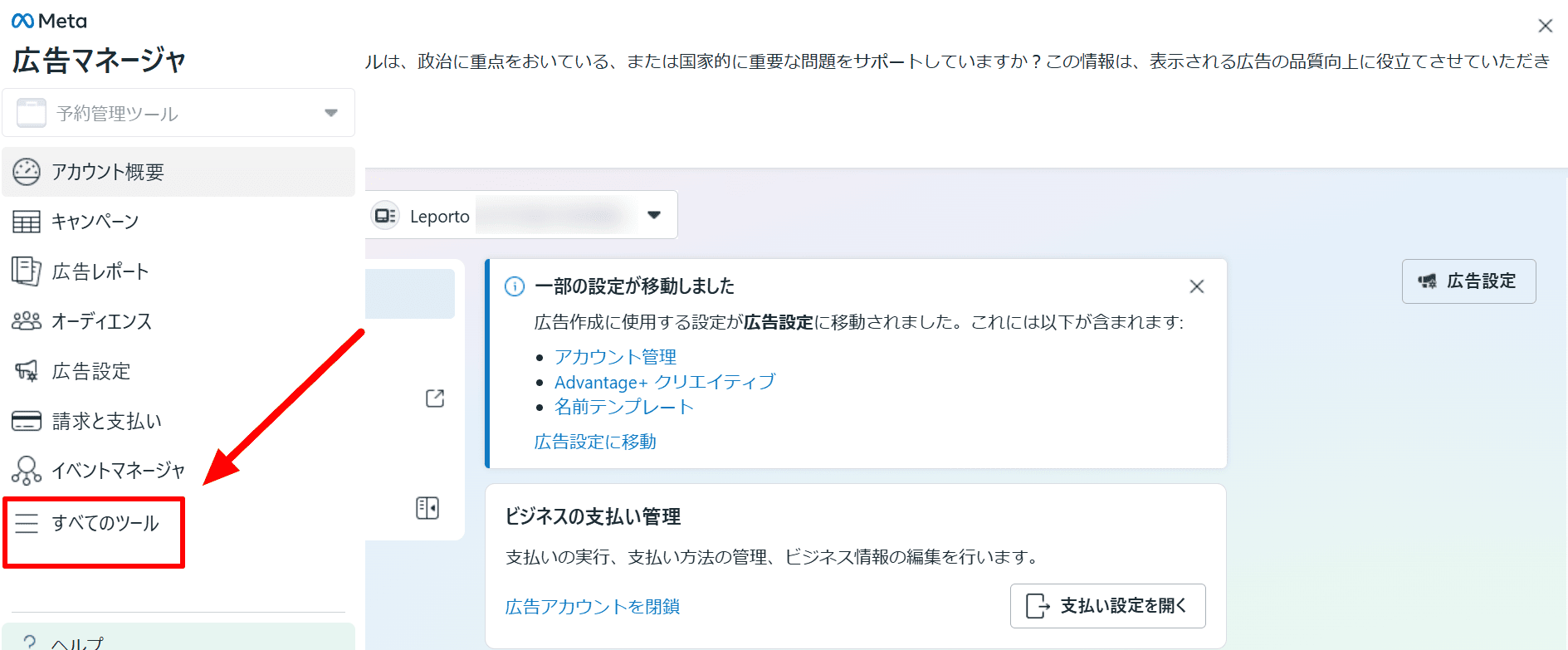Click the キャンペーン table icon
This screenshot has height=650, width=1568.
27,222
